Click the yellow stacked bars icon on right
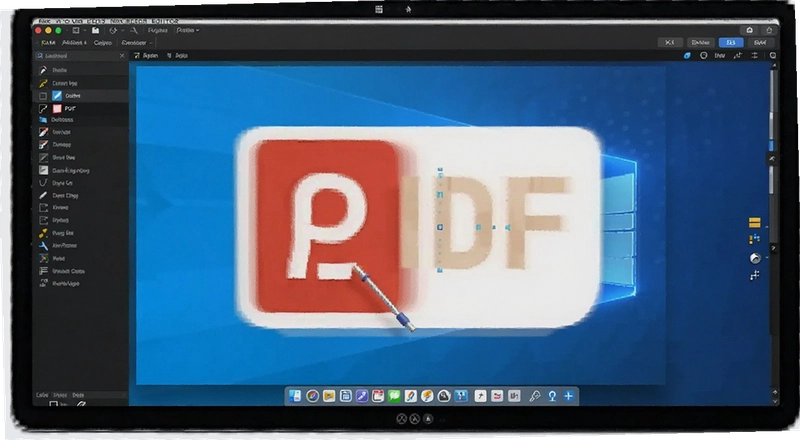800x440 pixels. pos(755,223)
